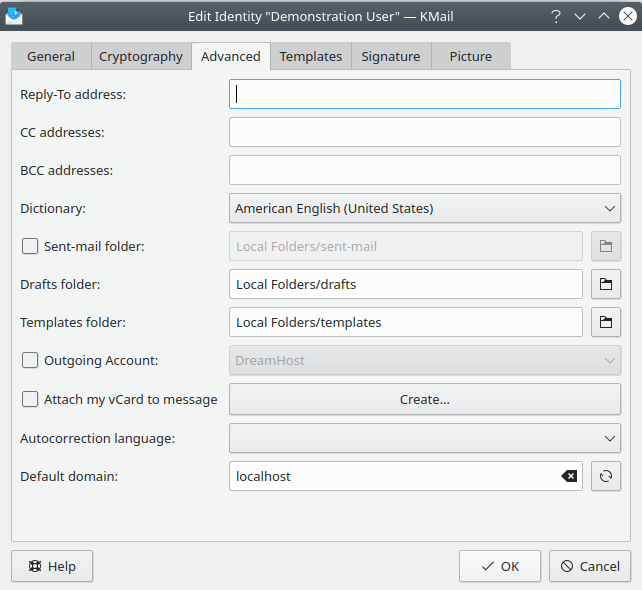Clear the Default domain text field

click(570, 476)
